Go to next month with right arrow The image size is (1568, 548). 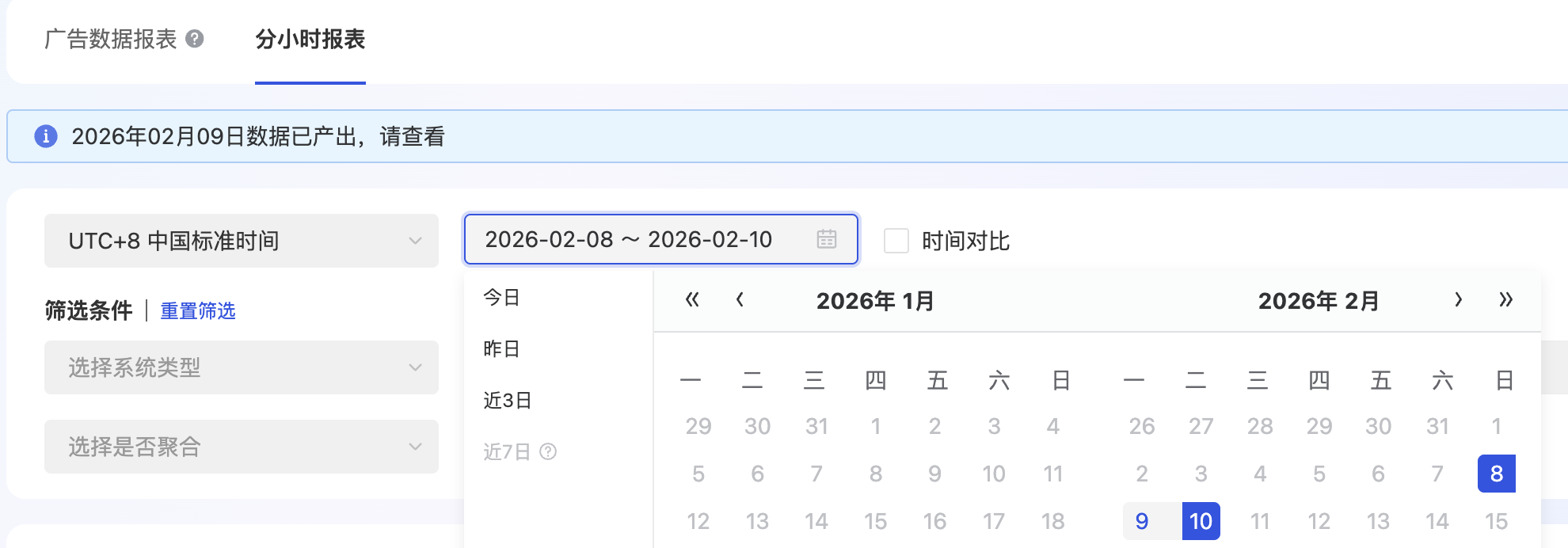1458,300
